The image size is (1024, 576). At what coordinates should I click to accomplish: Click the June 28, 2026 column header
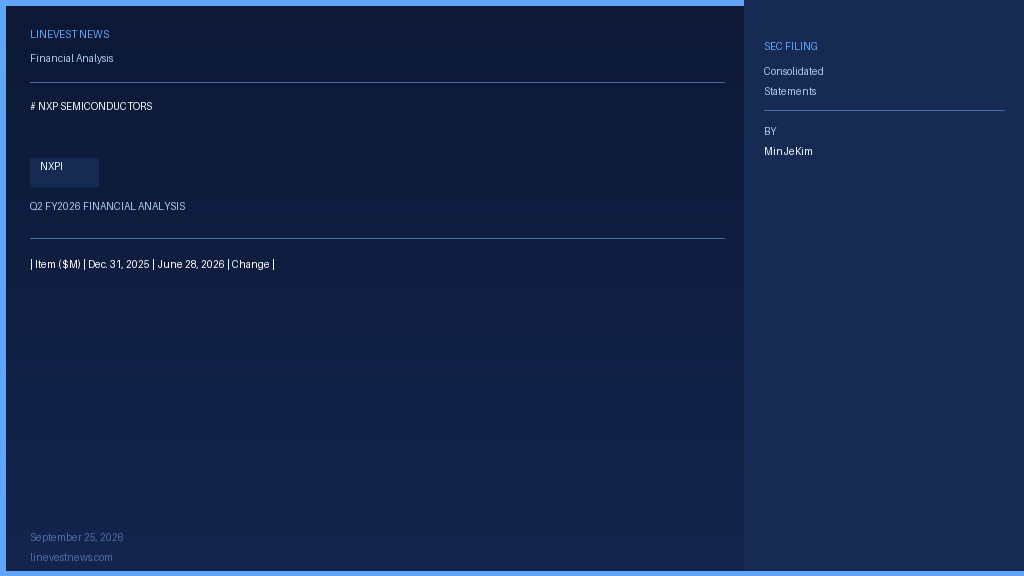coord(191,264)
